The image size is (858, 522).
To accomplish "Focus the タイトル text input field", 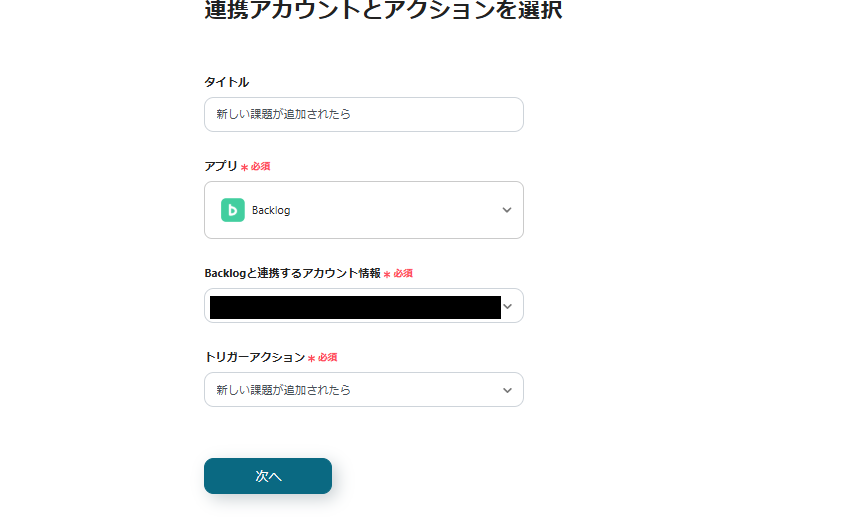I will coord(364,114).
